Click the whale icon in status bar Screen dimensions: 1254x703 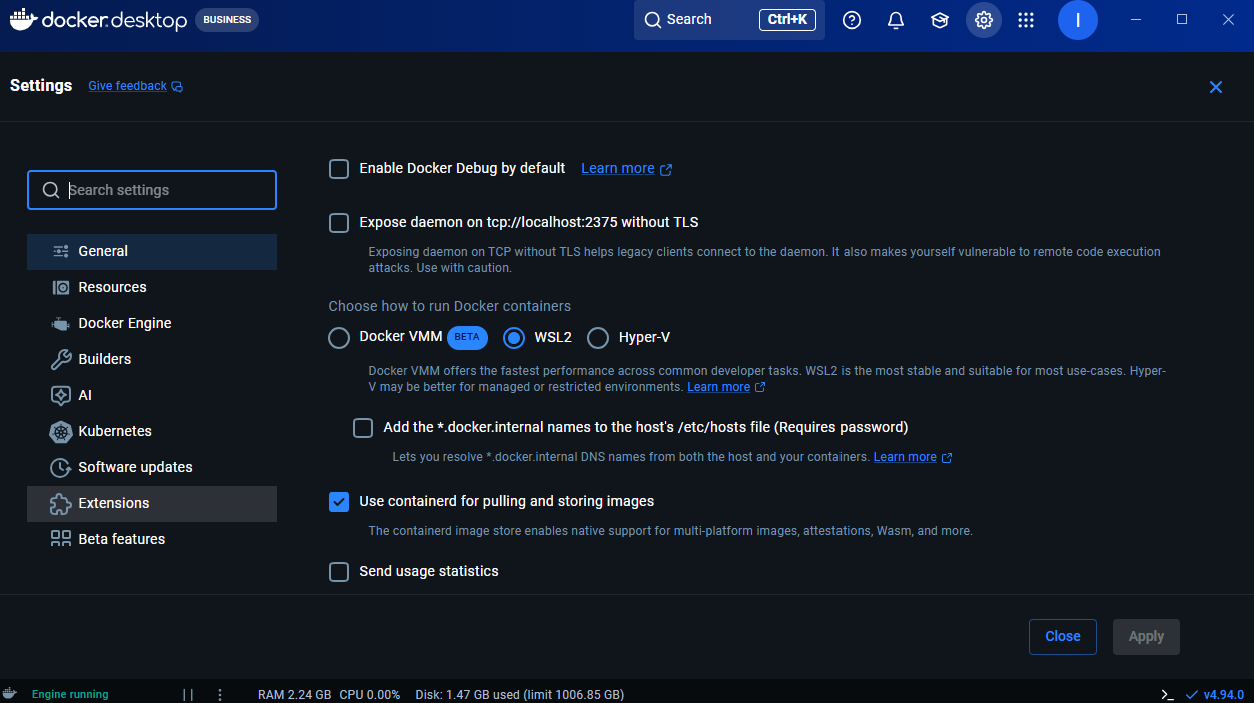tap(10, 694)
